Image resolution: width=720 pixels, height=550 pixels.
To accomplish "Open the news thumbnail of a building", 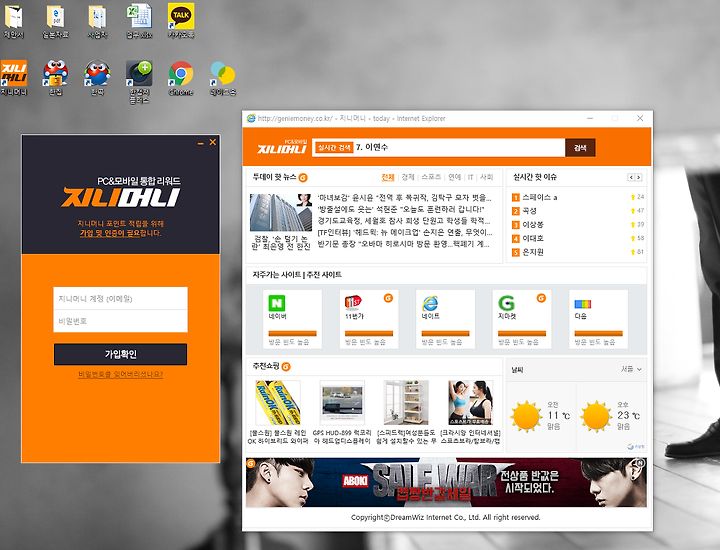I will [281, 212].
